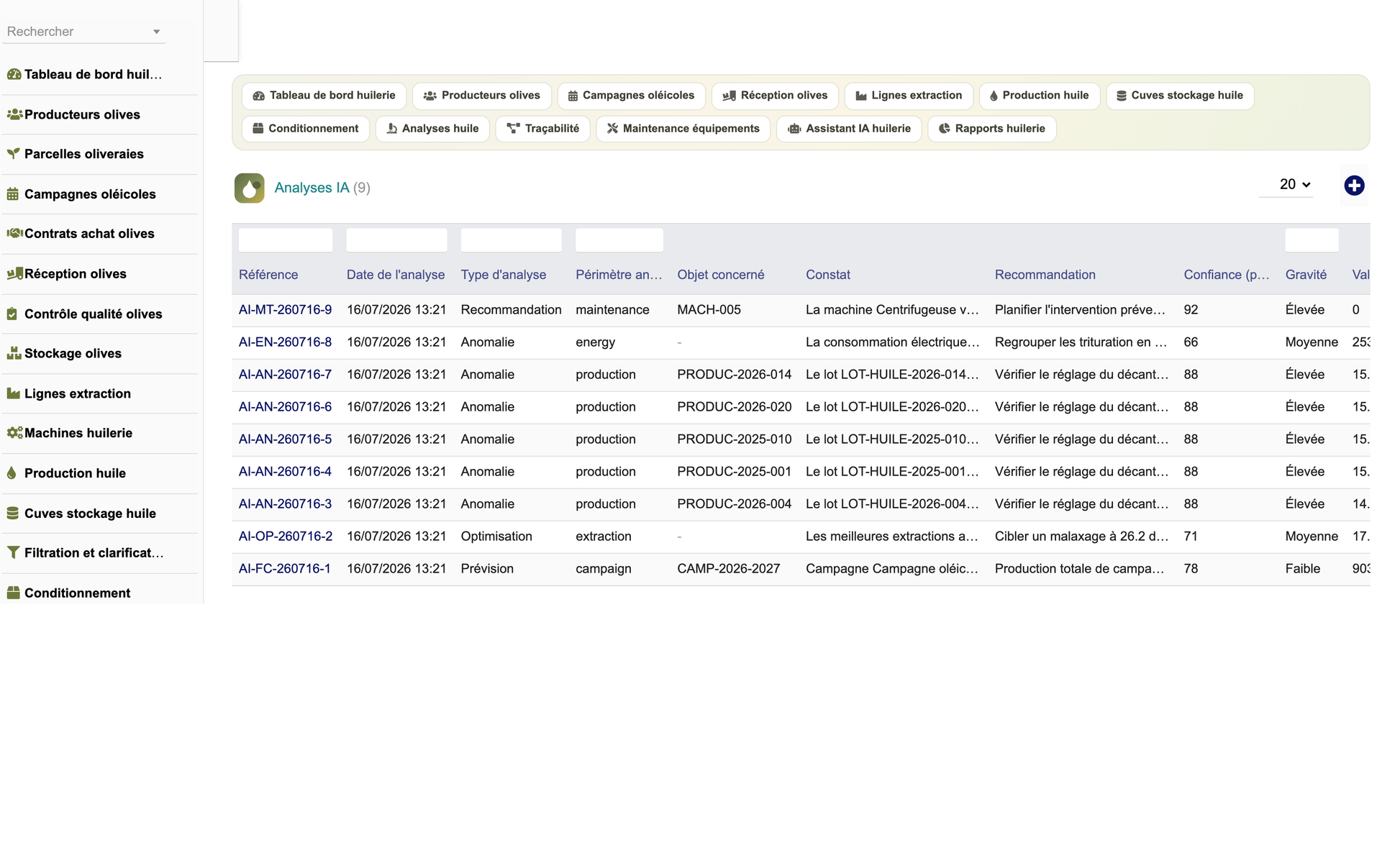Viewport: 1400px width, 866px height.
Task: Click the Réception olives sidebar truck icon
Action: tap(14, 274)
